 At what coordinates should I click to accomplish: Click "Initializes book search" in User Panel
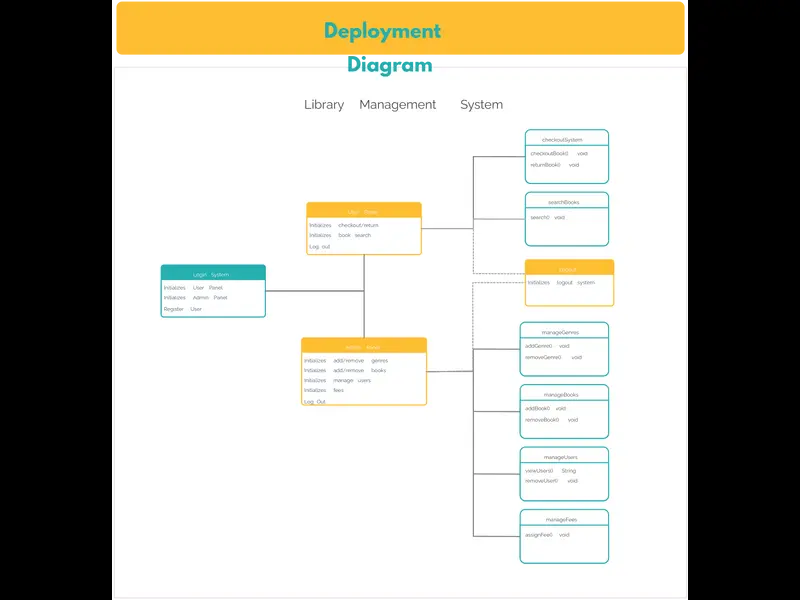(340, 235)
